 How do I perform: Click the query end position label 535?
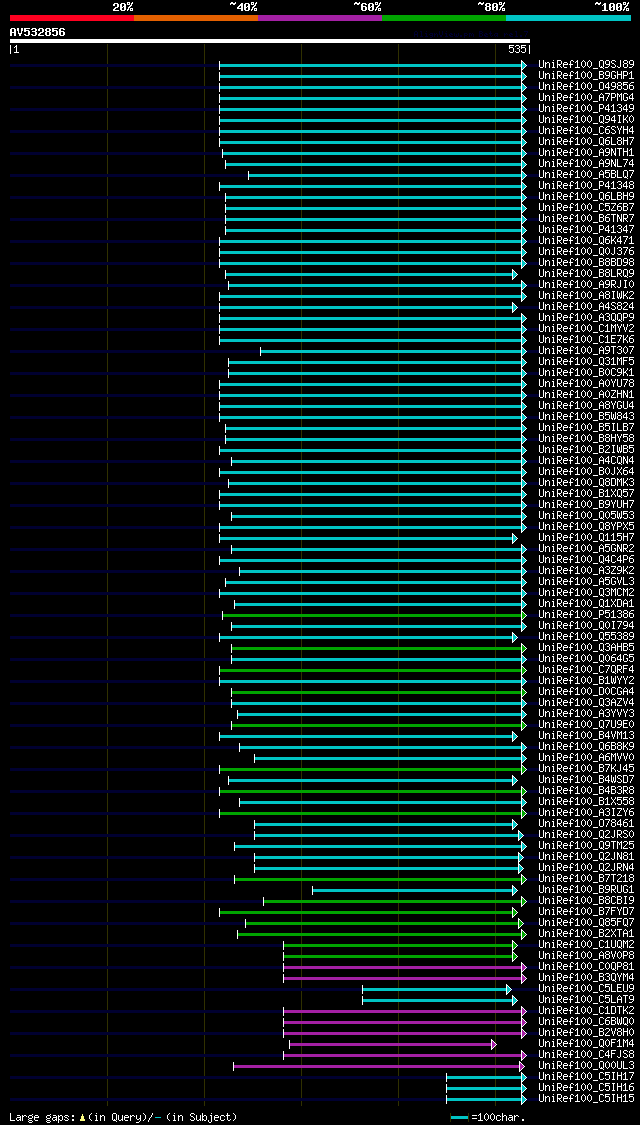pos(517,50)
